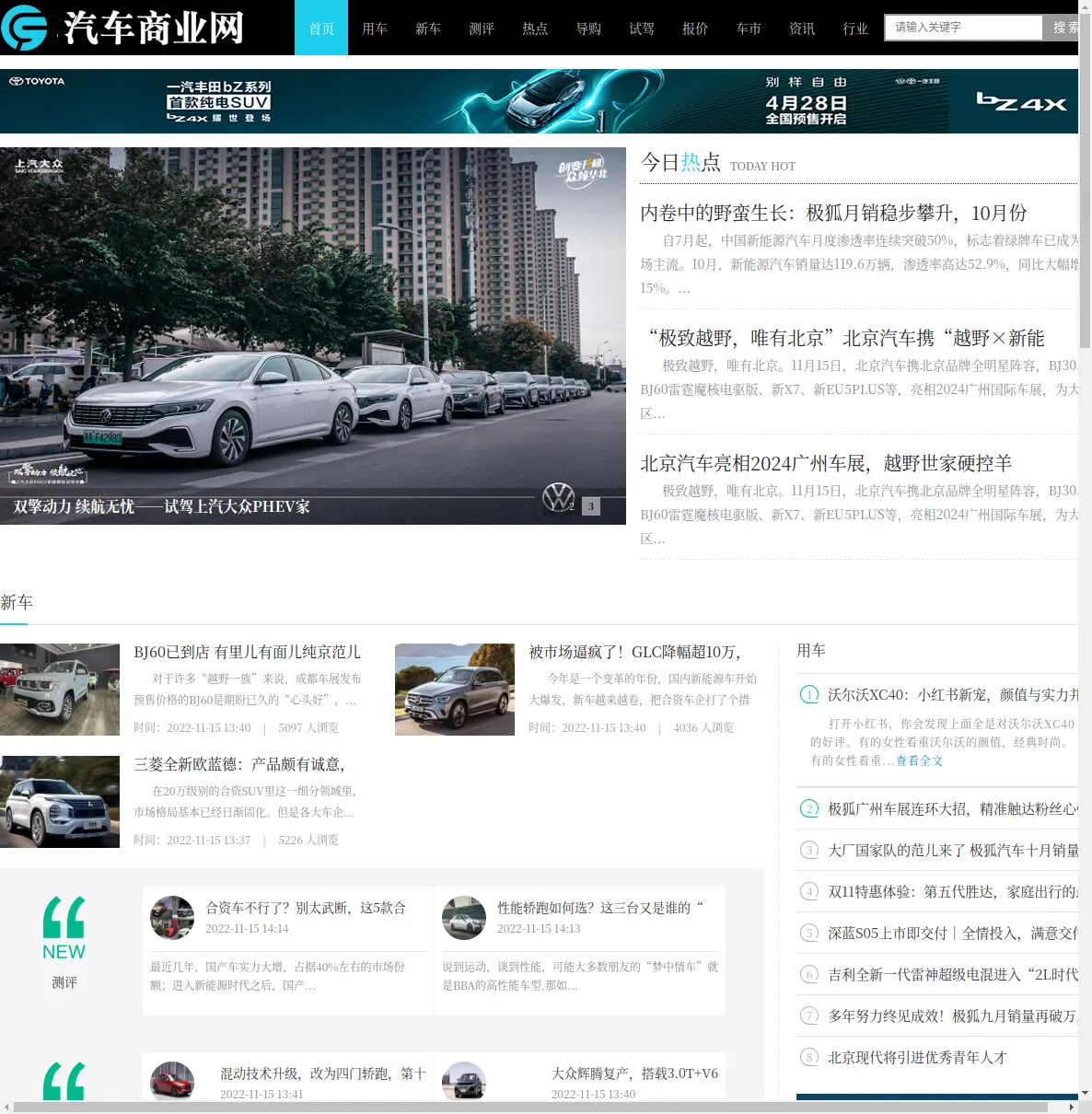Click the green NEW 测评 quote icon

click(x=64, y=928)
